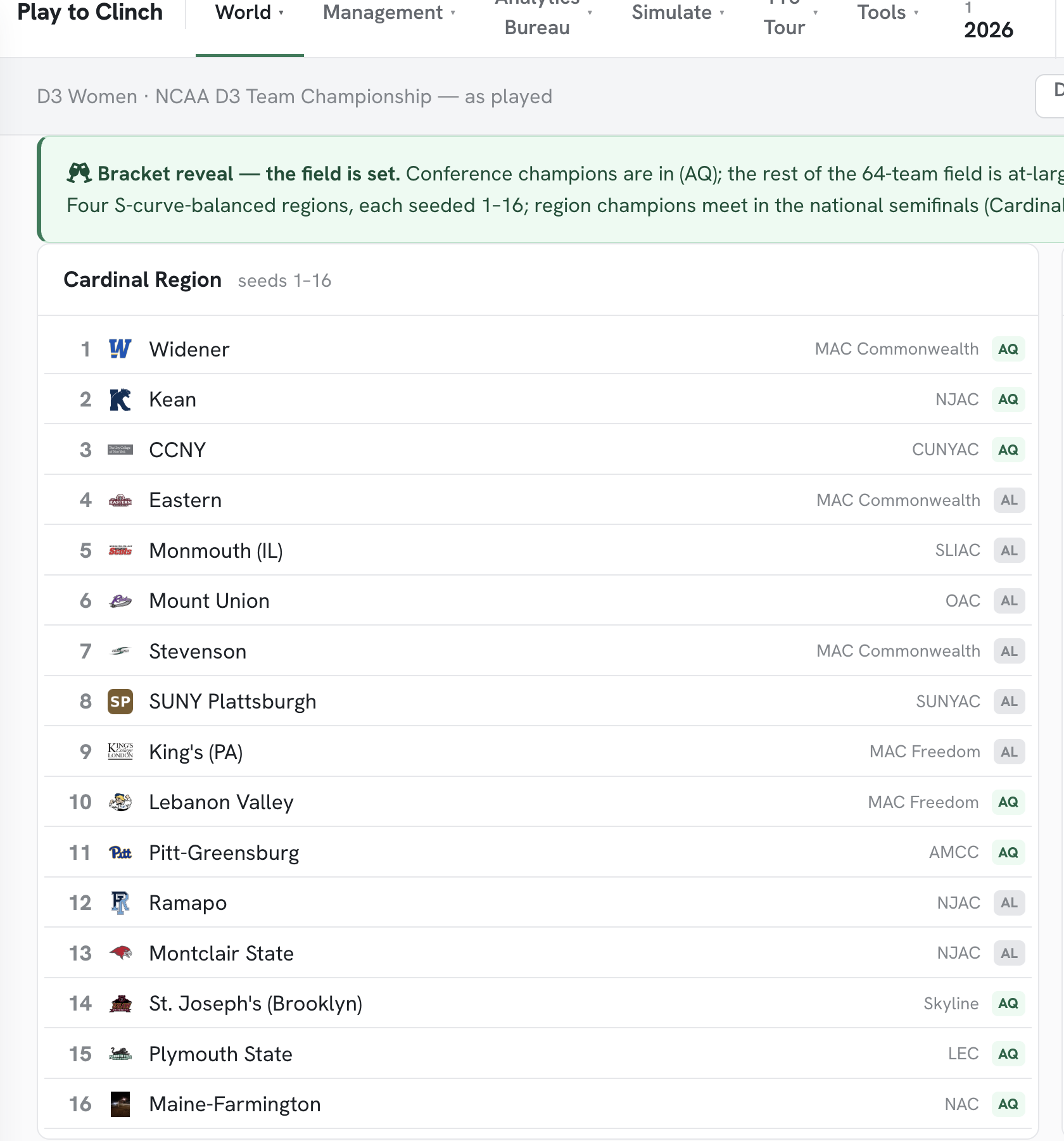Click the Ramapo R logo

coord(120,903)
